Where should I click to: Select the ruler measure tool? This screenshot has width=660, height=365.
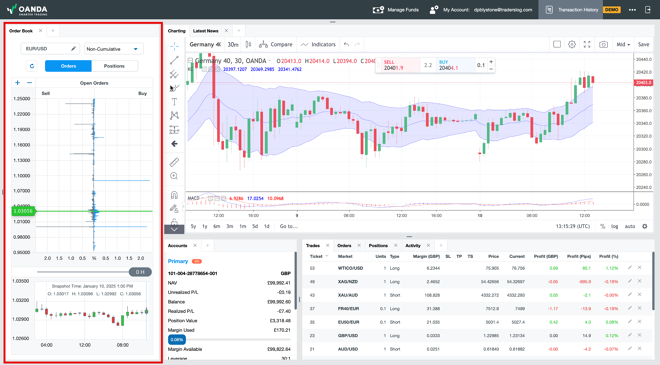(174, 162)
